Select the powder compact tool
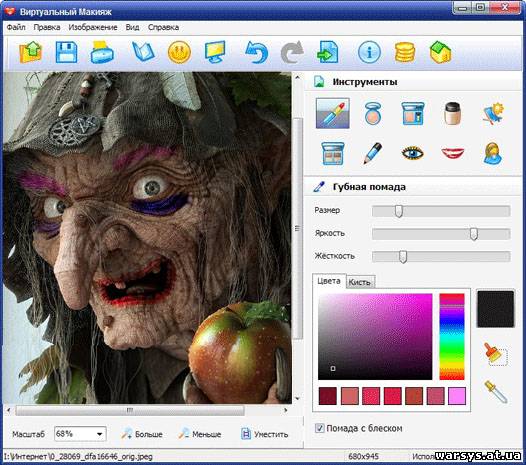This screenshot has width=526, height=465. click(372, 113)
